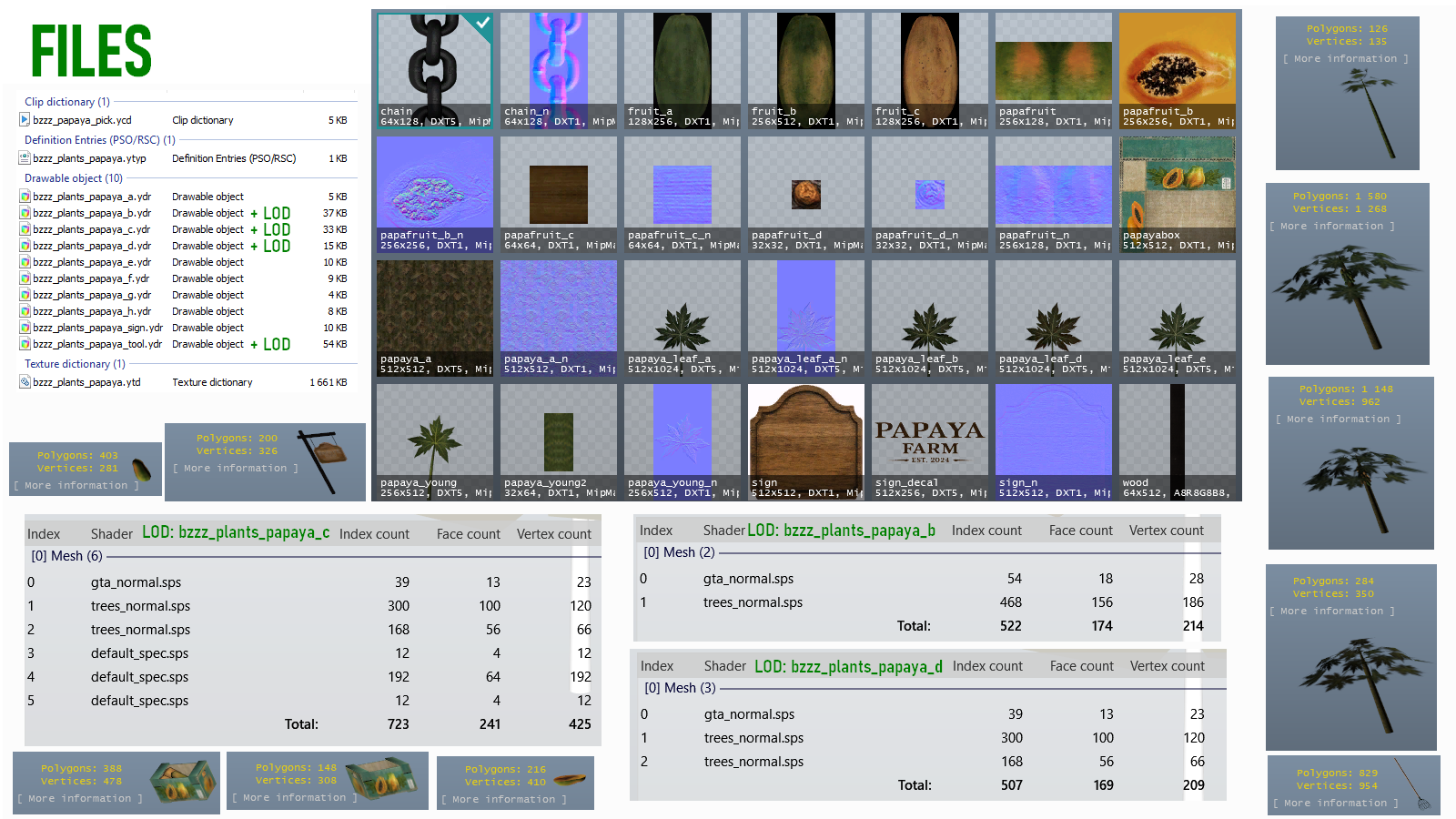This screenshot has height=819, width=1456.
Task: Select the fruit_a texture thumbnail
Action: coord(682,70)
